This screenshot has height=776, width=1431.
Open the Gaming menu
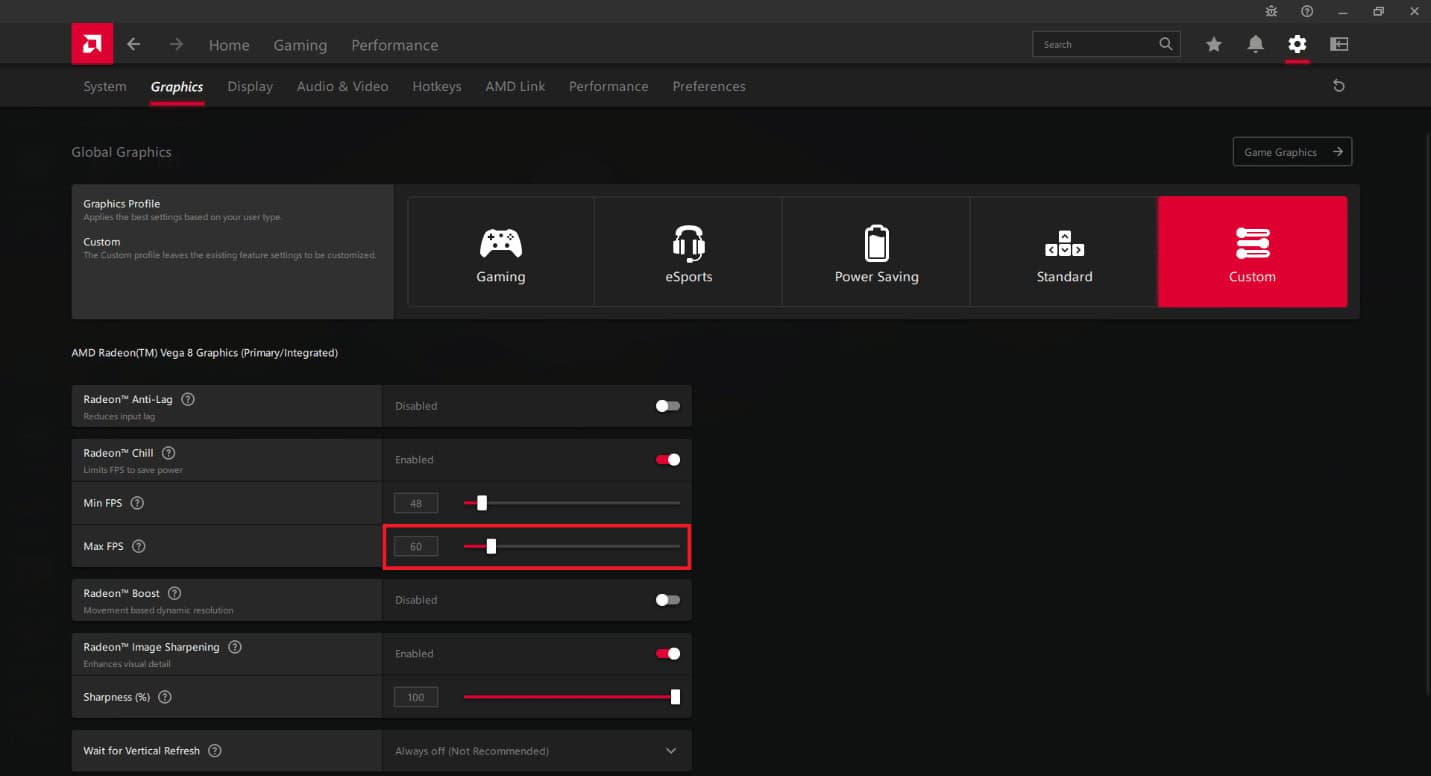click(300, 45)
